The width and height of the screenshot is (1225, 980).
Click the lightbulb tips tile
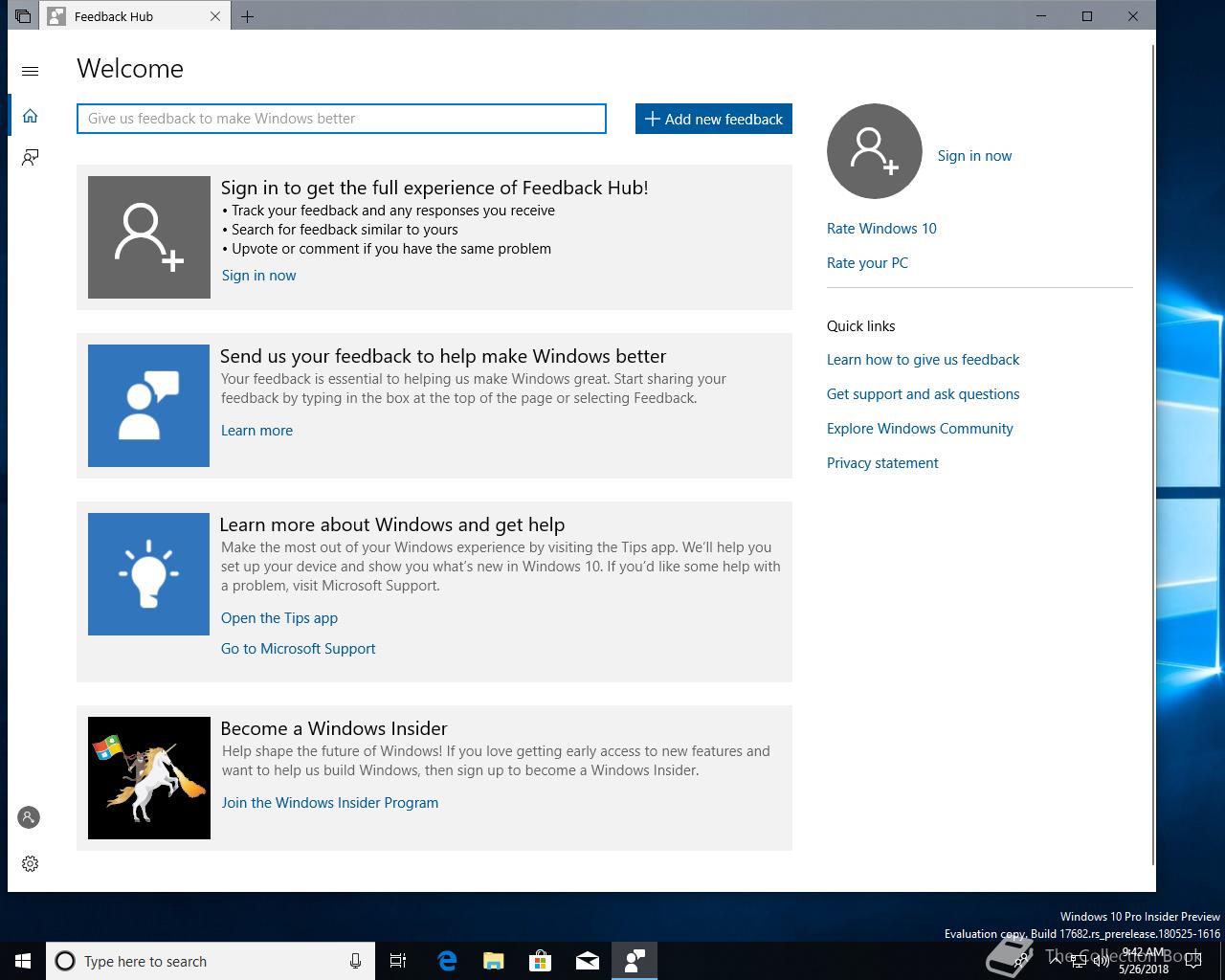click(148, 574)
